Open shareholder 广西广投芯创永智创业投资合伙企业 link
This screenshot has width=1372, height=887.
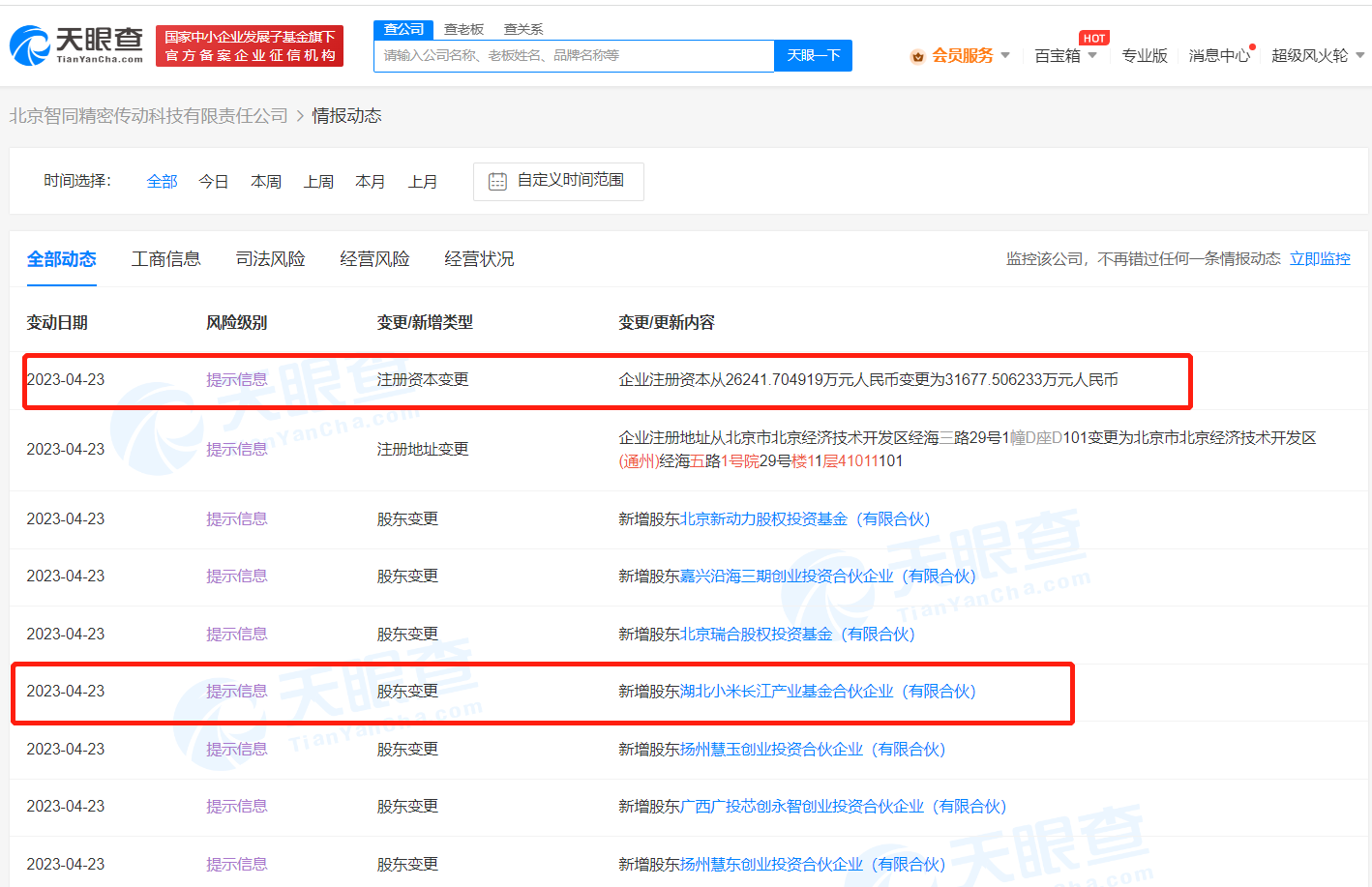click(x=844, y=807)
